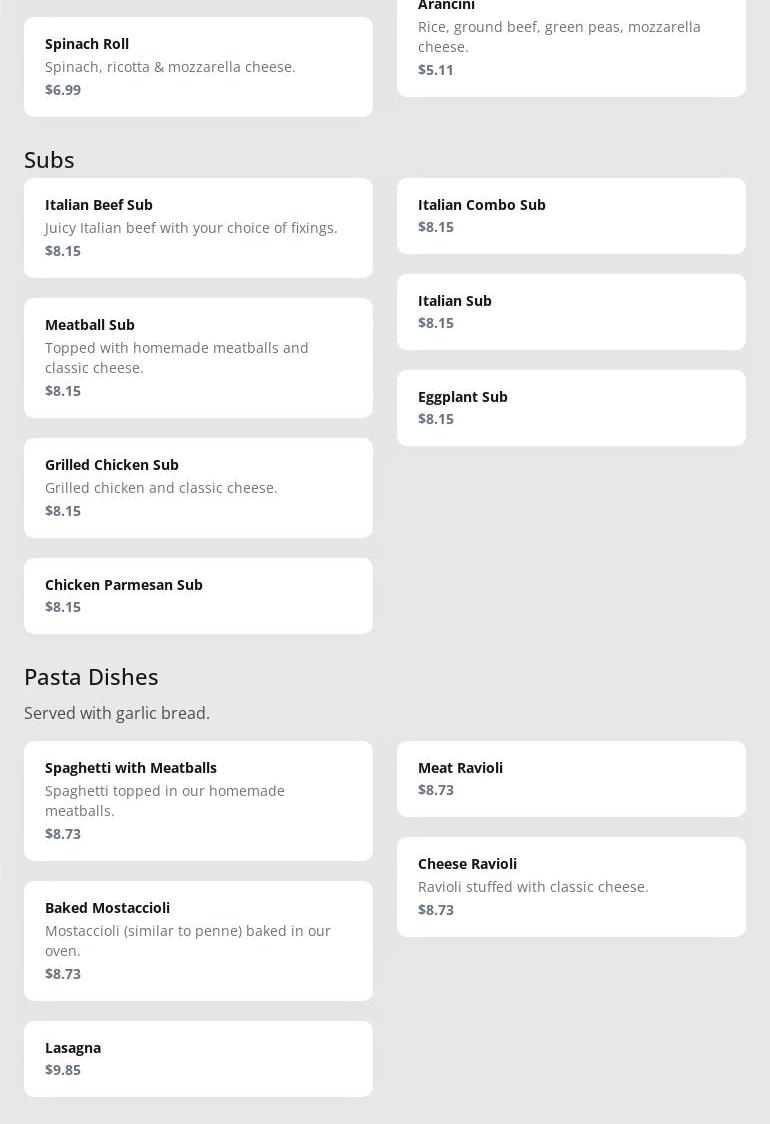Choose the Italian Beef Sub
770x1124 pixels.
click(198, 227)
